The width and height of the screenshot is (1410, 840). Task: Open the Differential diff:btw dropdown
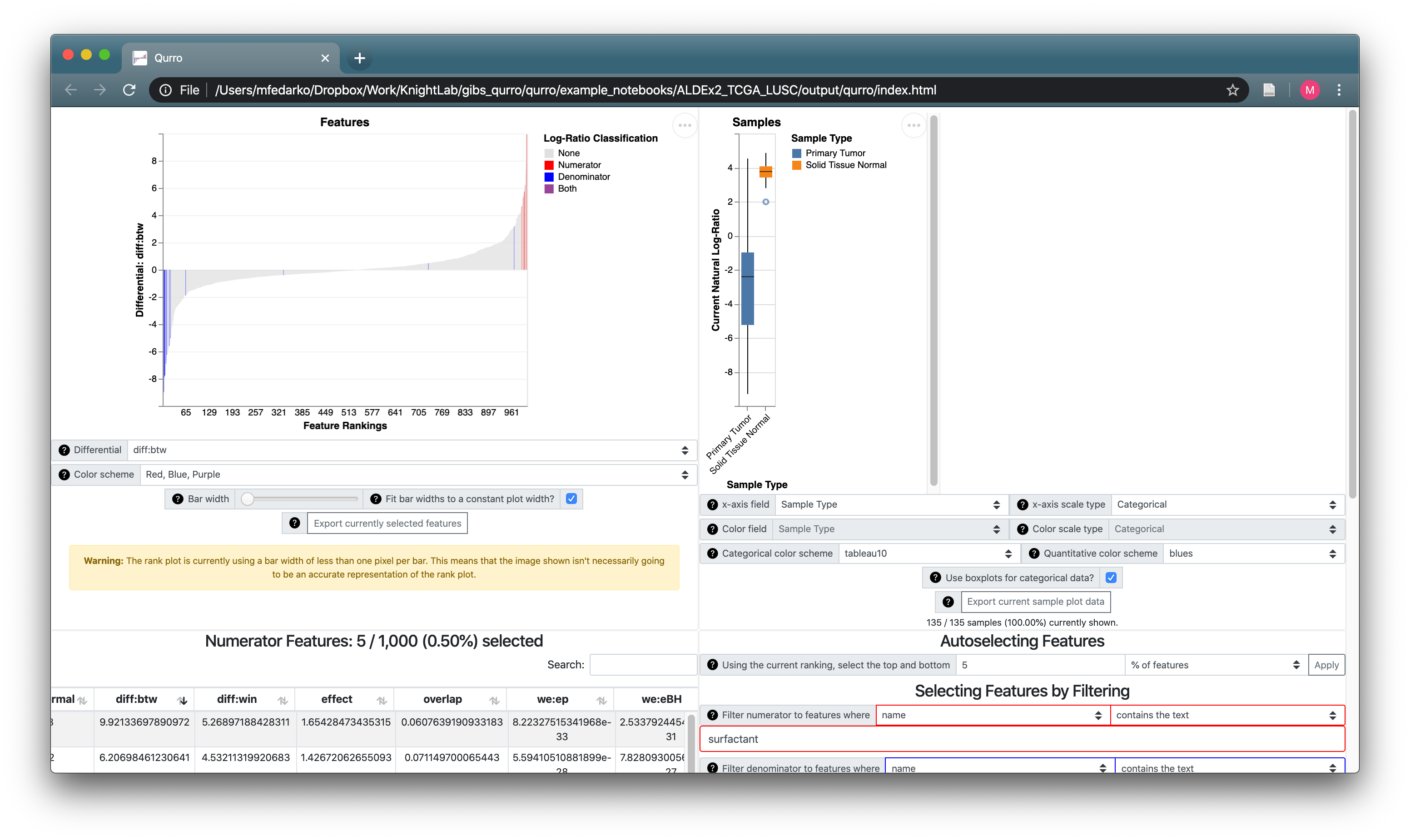[412, 450]
